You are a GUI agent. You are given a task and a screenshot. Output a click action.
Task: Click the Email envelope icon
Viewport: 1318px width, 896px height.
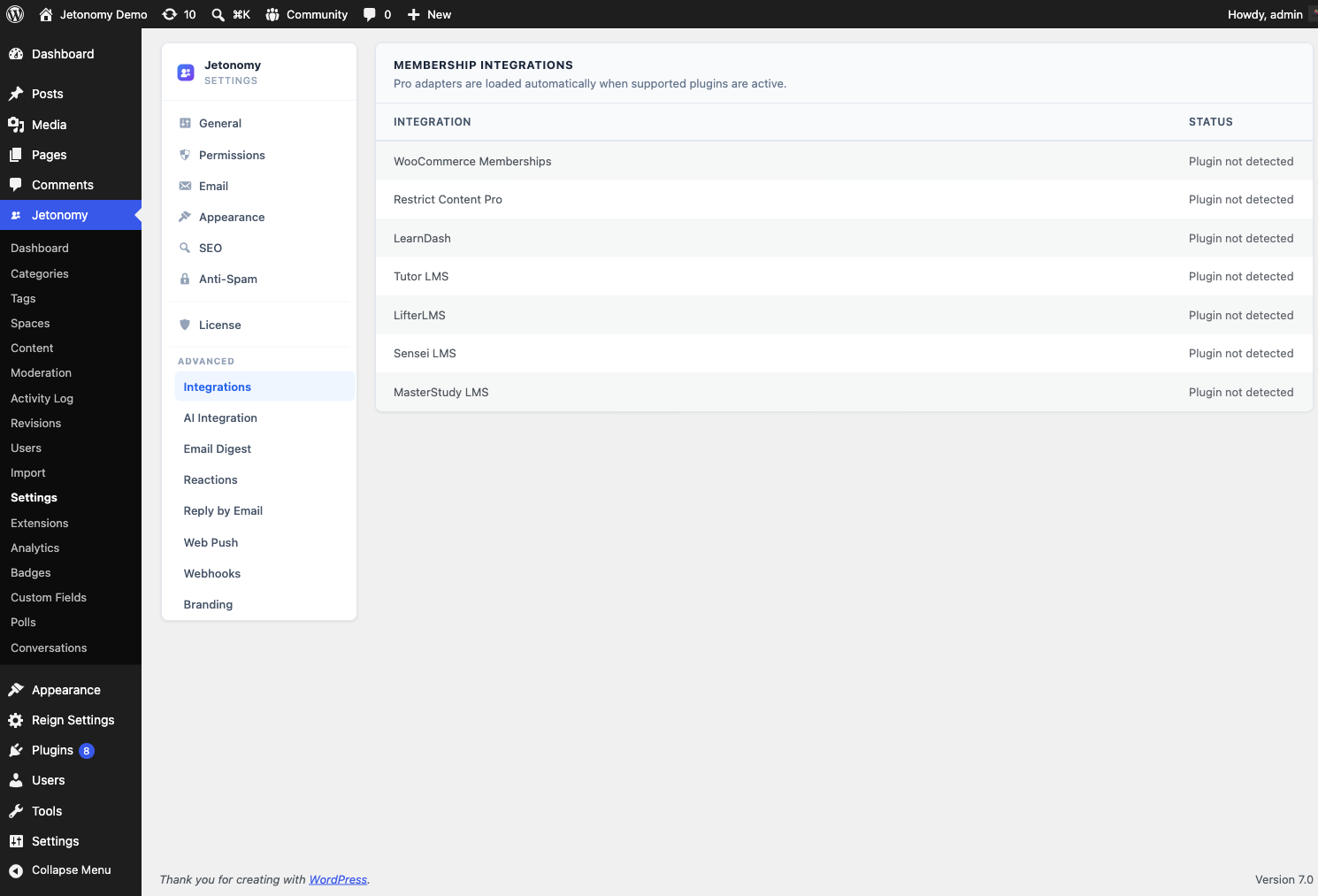185,186
